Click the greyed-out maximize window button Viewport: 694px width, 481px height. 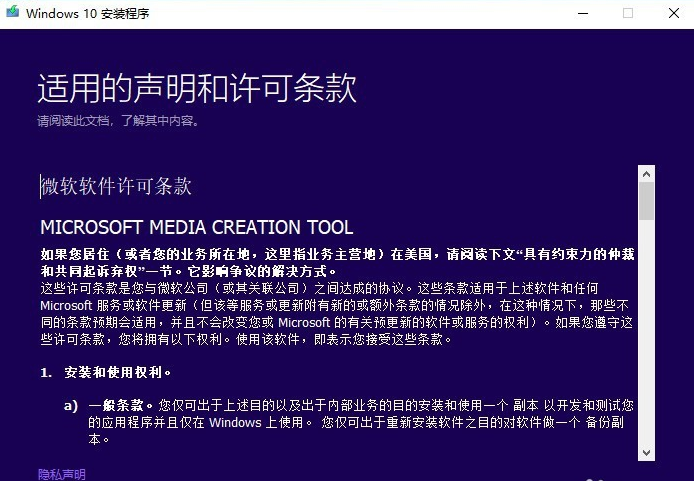628,13
